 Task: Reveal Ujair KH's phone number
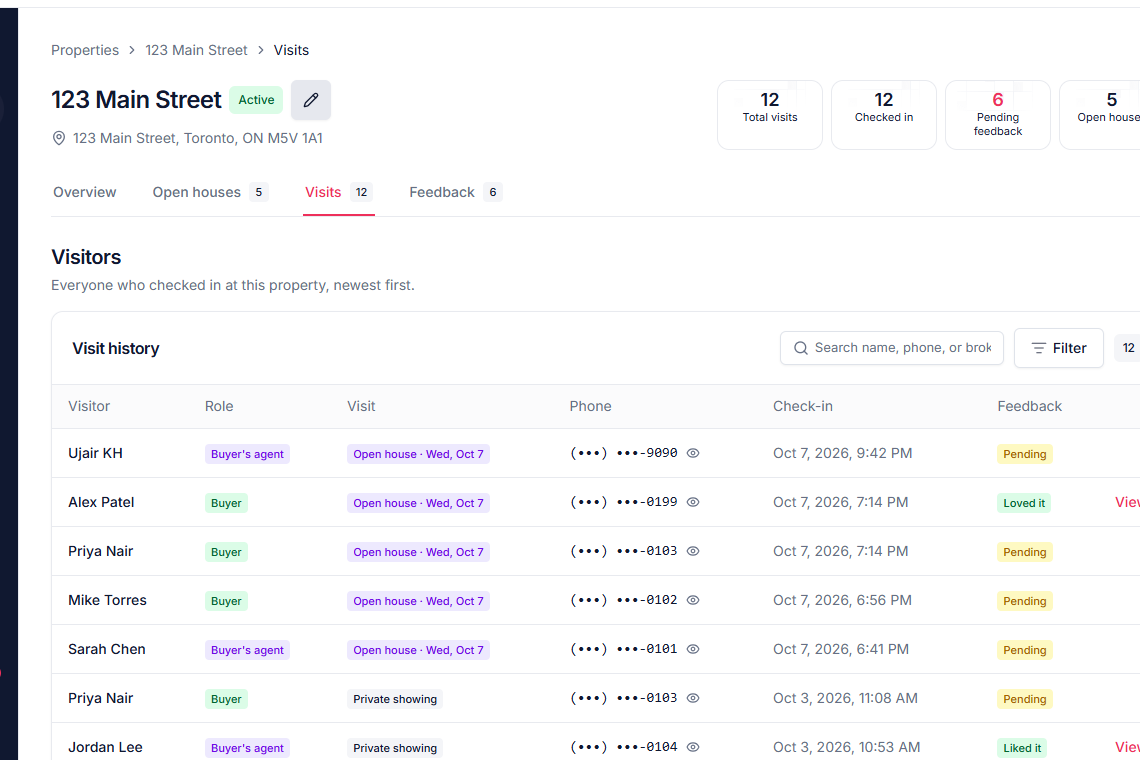click(693, 453)
